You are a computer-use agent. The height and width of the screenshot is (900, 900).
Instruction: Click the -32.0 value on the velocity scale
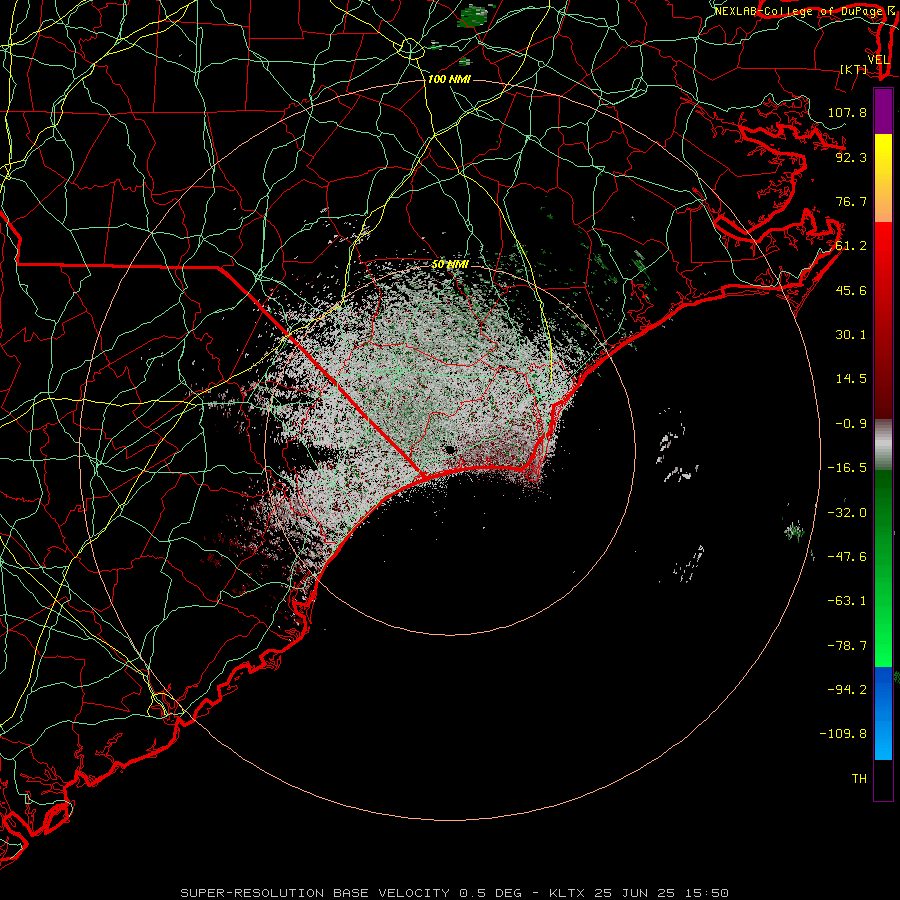click(x=847, y=513)
